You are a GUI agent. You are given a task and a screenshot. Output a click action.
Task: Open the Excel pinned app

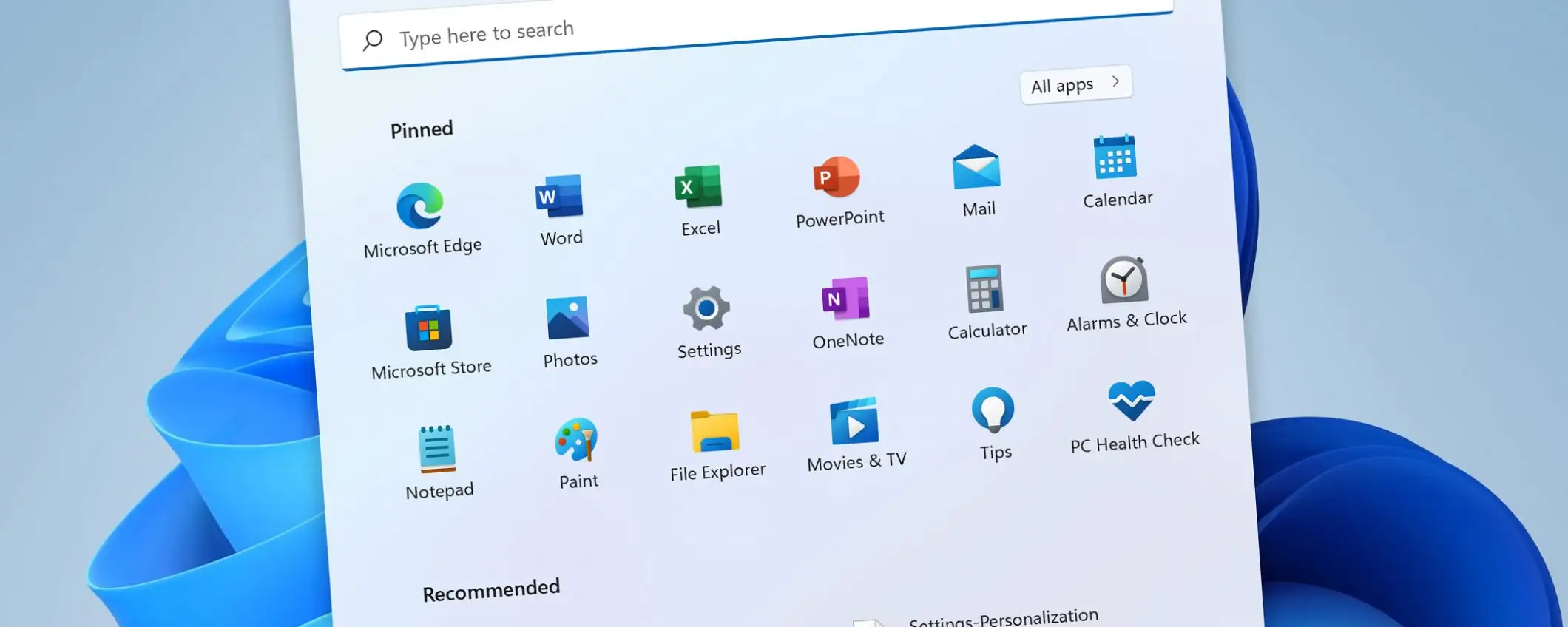tap(698, 186)
